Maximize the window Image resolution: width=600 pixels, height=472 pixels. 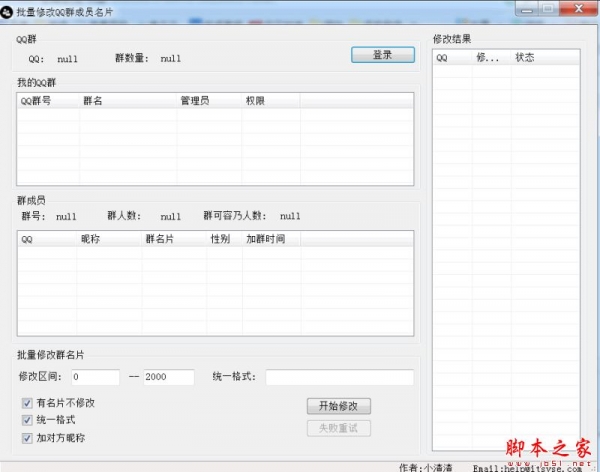pos(549,9)
